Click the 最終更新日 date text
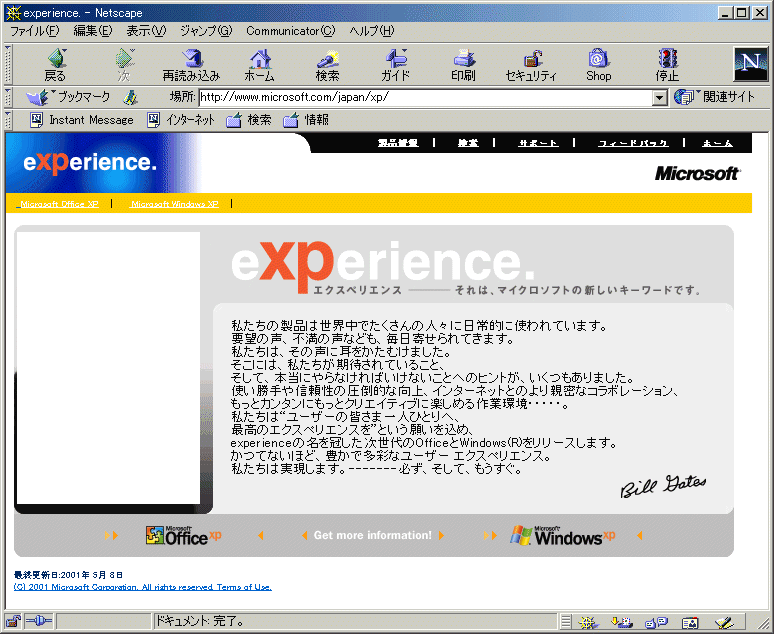 click(68, 575)
